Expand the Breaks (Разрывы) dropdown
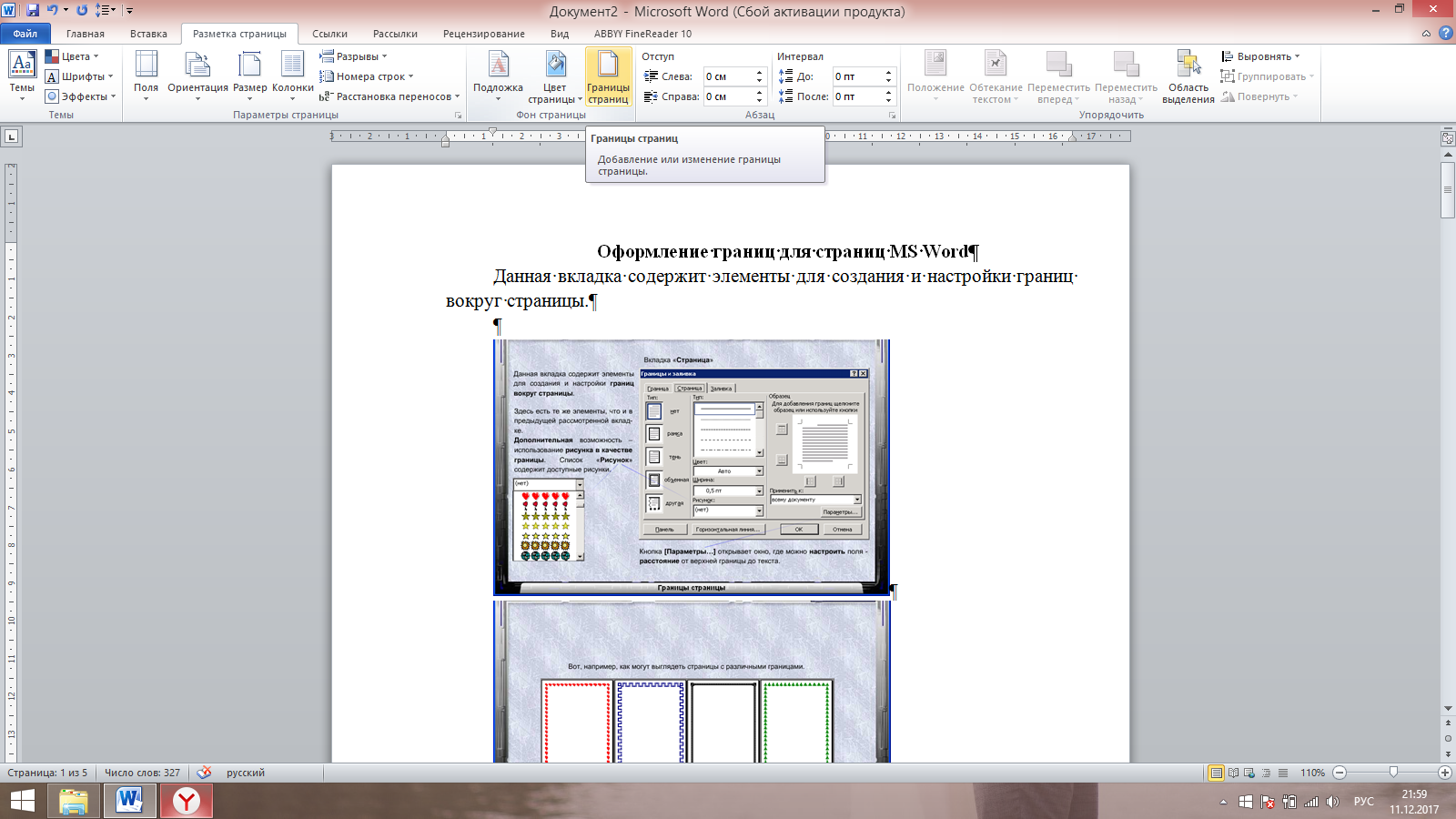This screenshot has width=1456, height=819. tap(353, 56)
